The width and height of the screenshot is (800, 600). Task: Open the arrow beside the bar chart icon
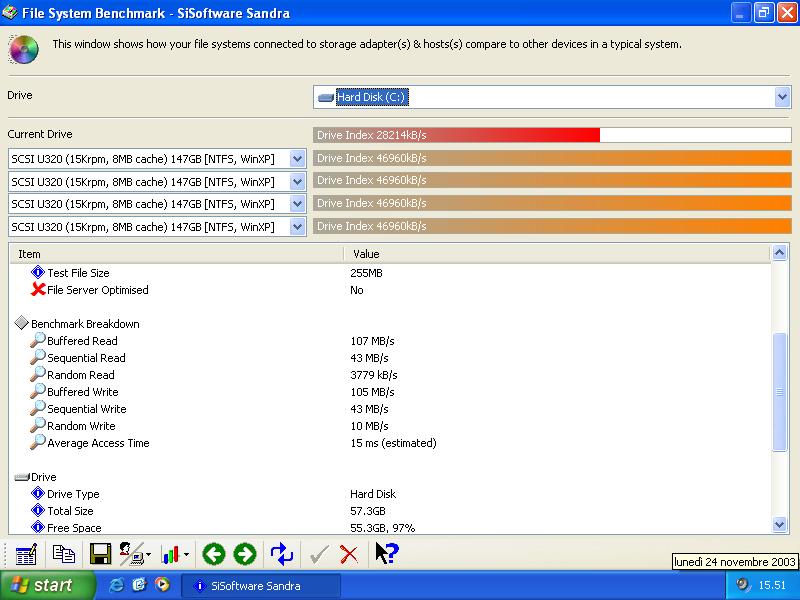pos(186,555)
